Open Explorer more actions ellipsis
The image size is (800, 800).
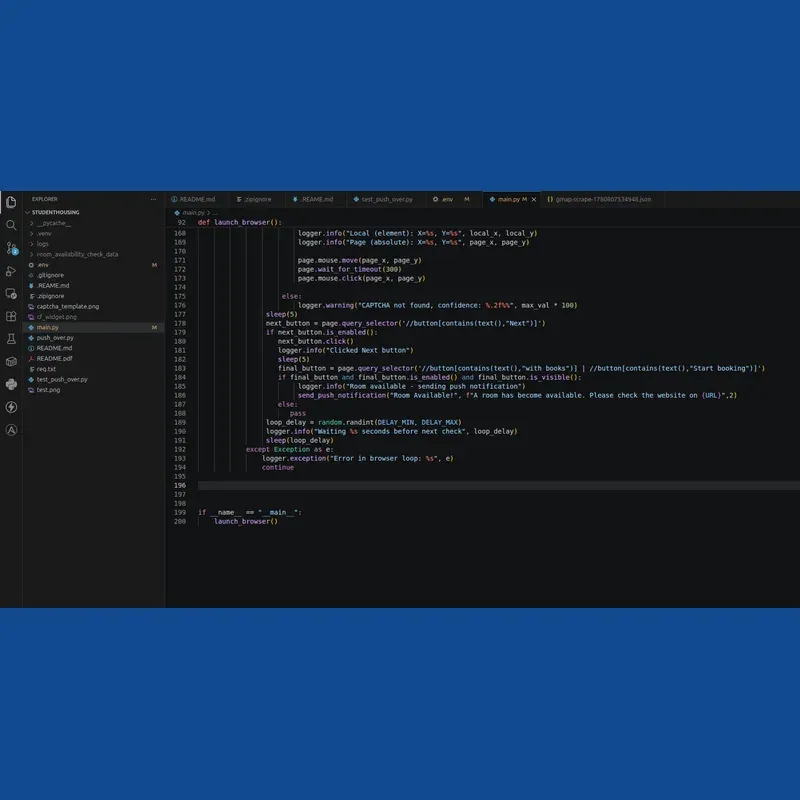[154, 199]
